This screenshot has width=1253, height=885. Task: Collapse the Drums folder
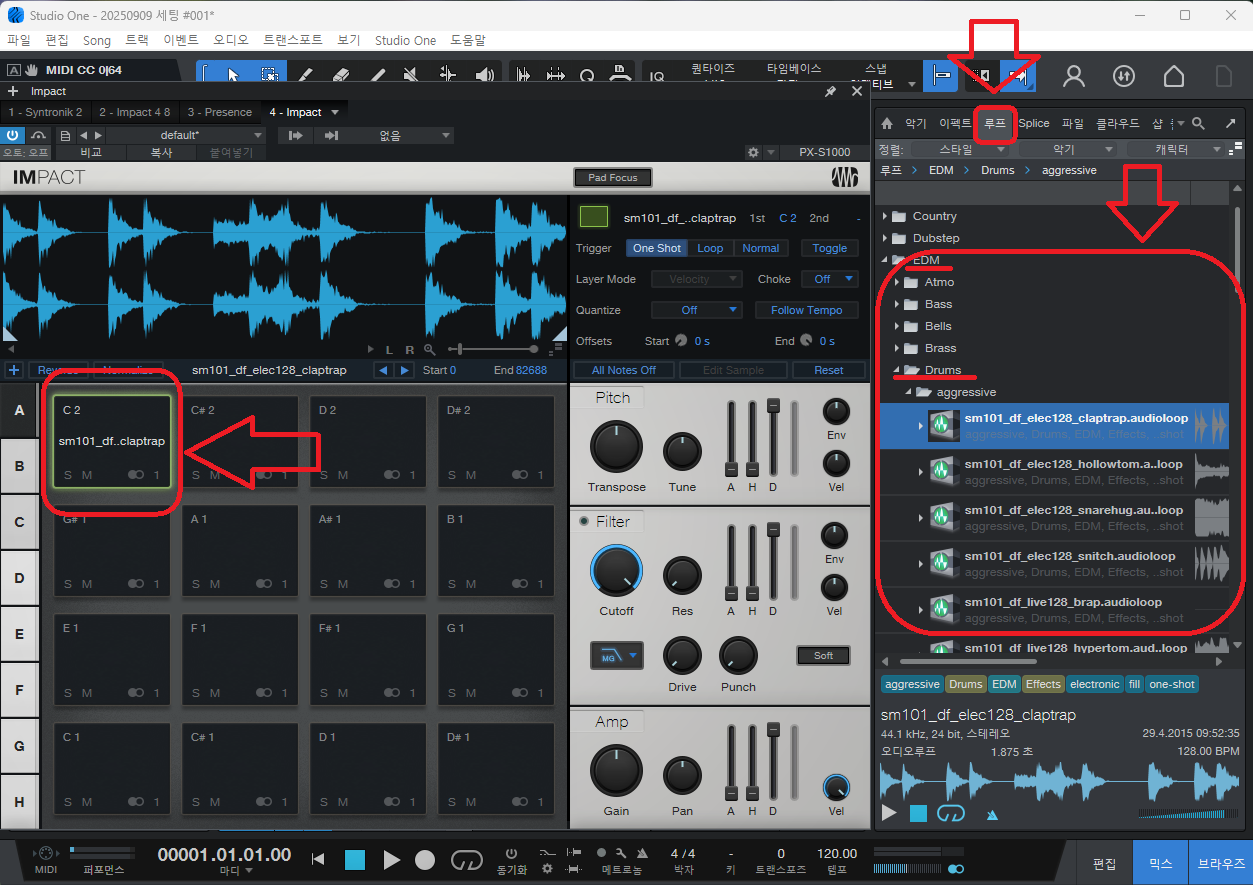tap(897, 370)
